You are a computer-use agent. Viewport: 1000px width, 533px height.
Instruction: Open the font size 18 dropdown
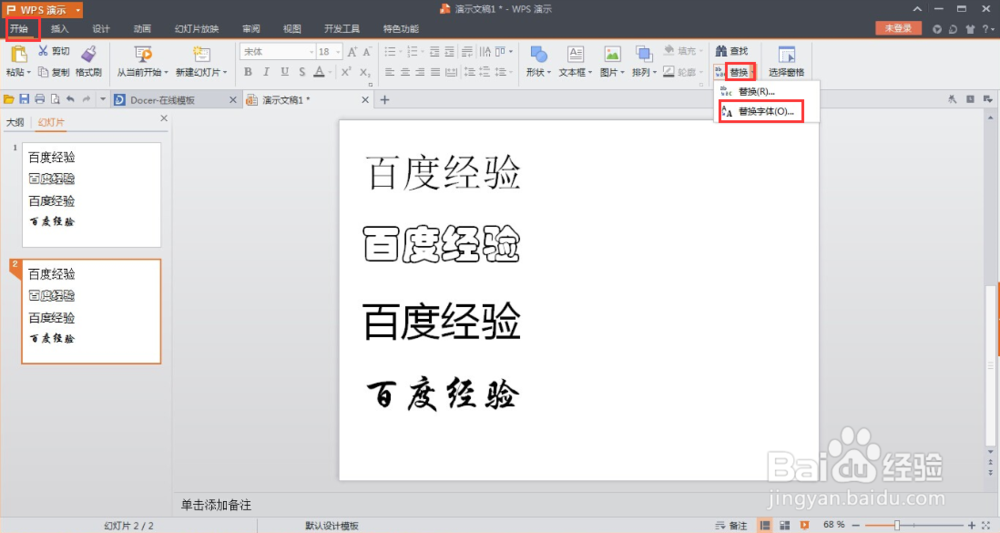coord(339,52)
